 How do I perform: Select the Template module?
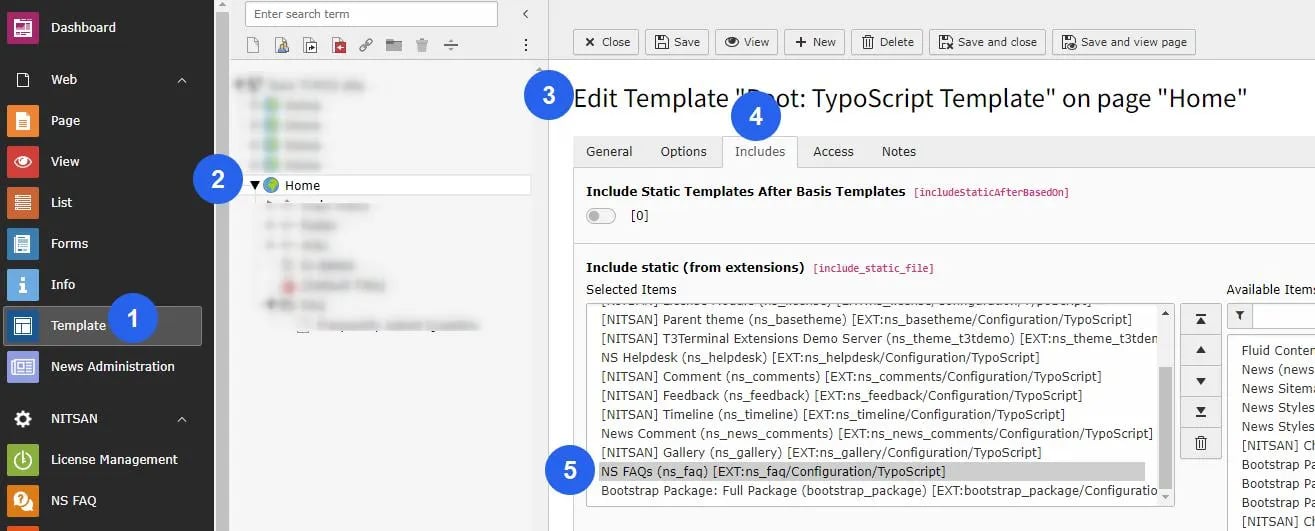100,325
